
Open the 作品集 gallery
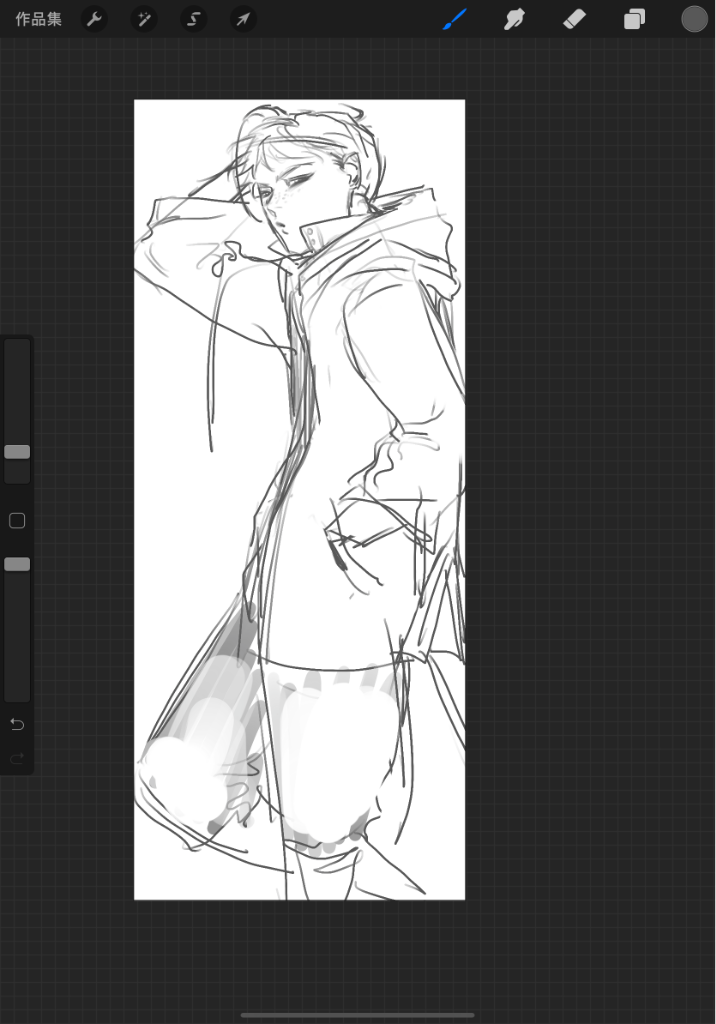coord(39,20)
